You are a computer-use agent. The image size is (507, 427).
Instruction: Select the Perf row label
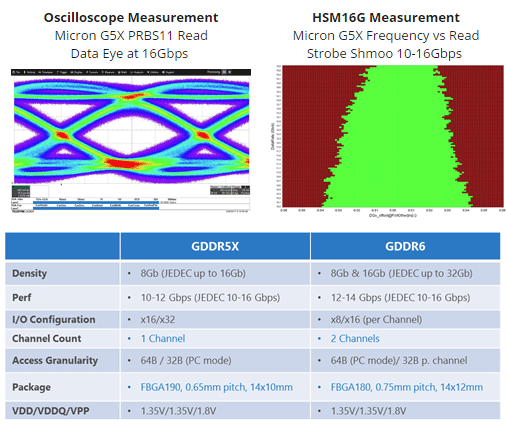click(x=22, y=297)
